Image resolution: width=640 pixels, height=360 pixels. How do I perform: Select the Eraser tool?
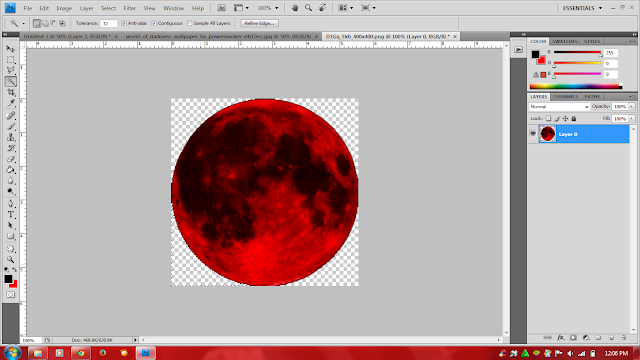click(11, 159)
